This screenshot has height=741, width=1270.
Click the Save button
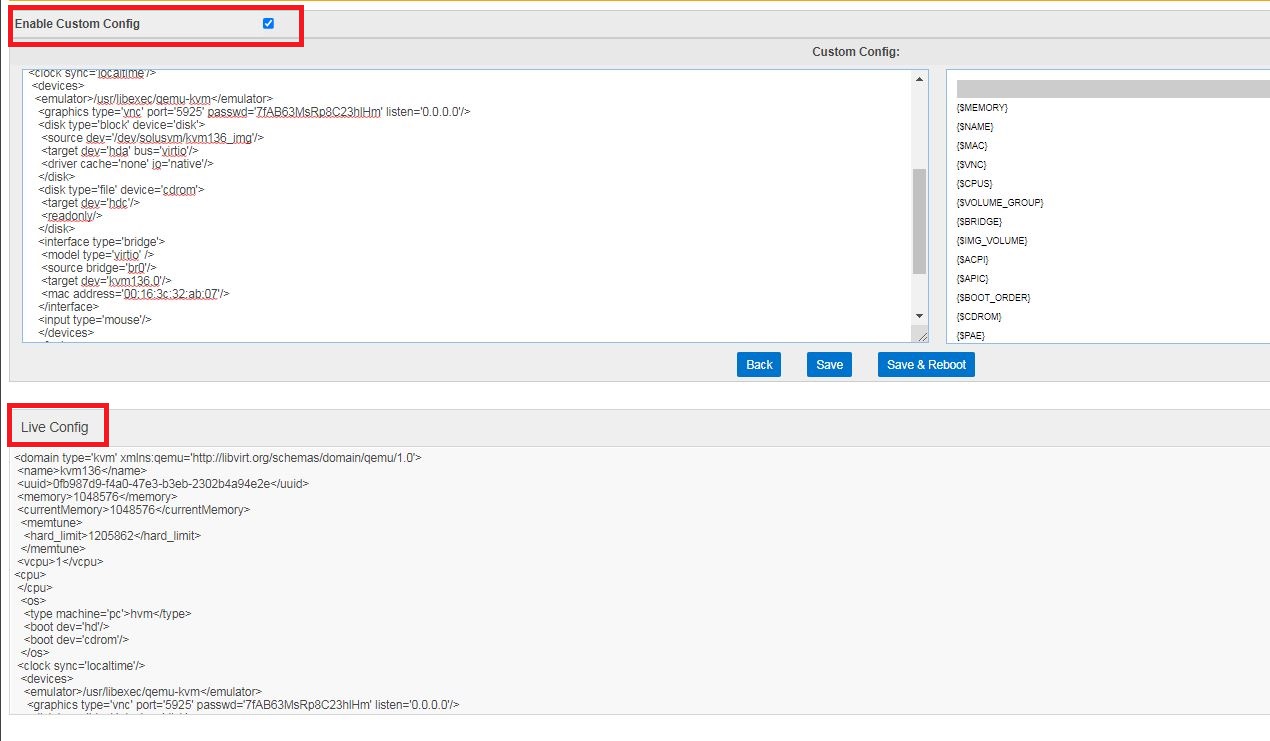click(829, 365)
